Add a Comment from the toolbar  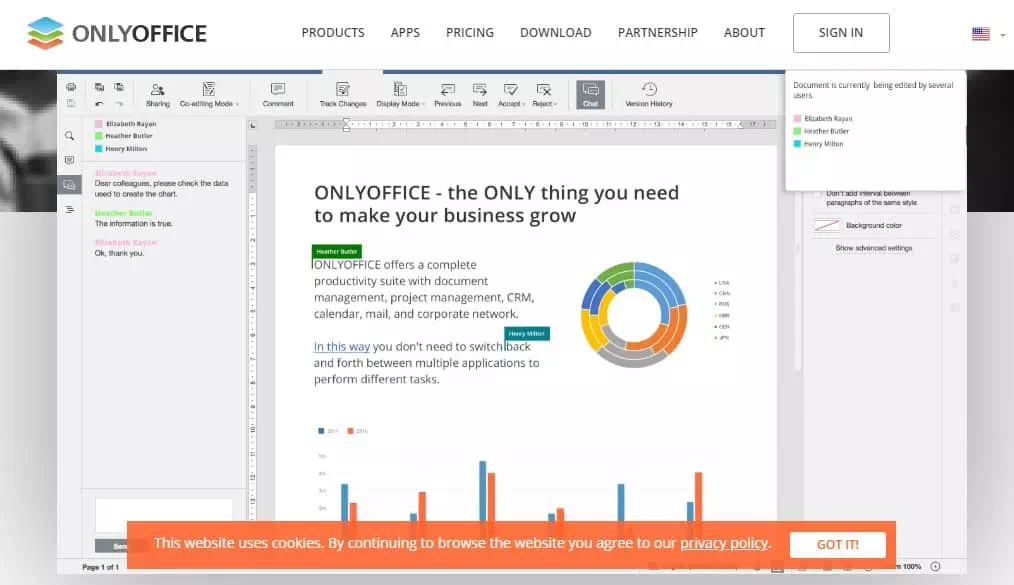pyautogui.click(x=278, y=94)
